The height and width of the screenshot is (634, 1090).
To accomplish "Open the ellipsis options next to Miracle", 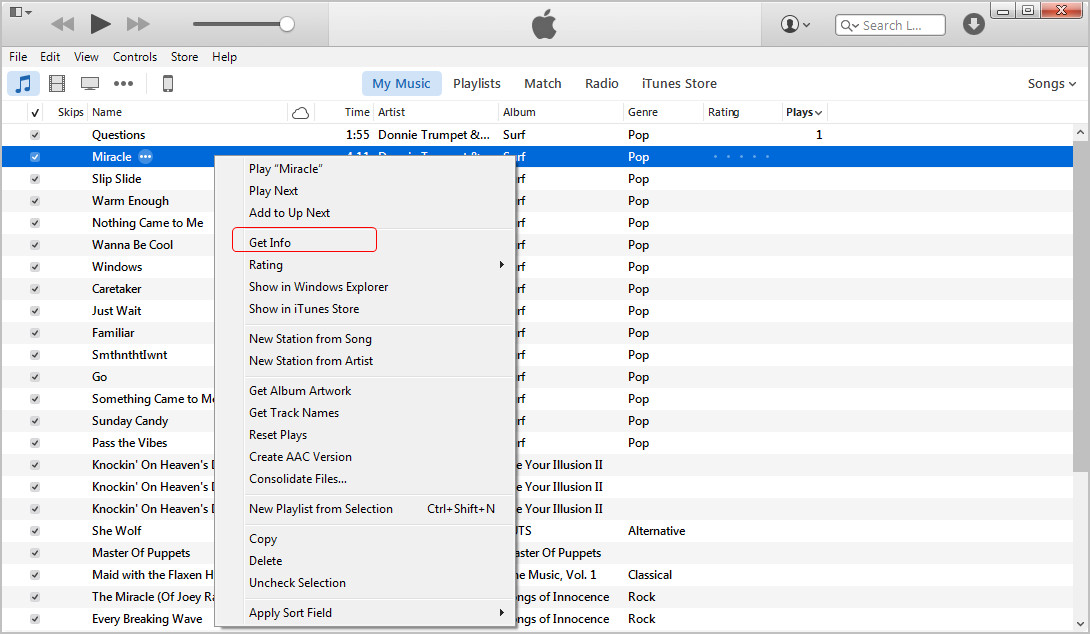I will click(145, 156).
